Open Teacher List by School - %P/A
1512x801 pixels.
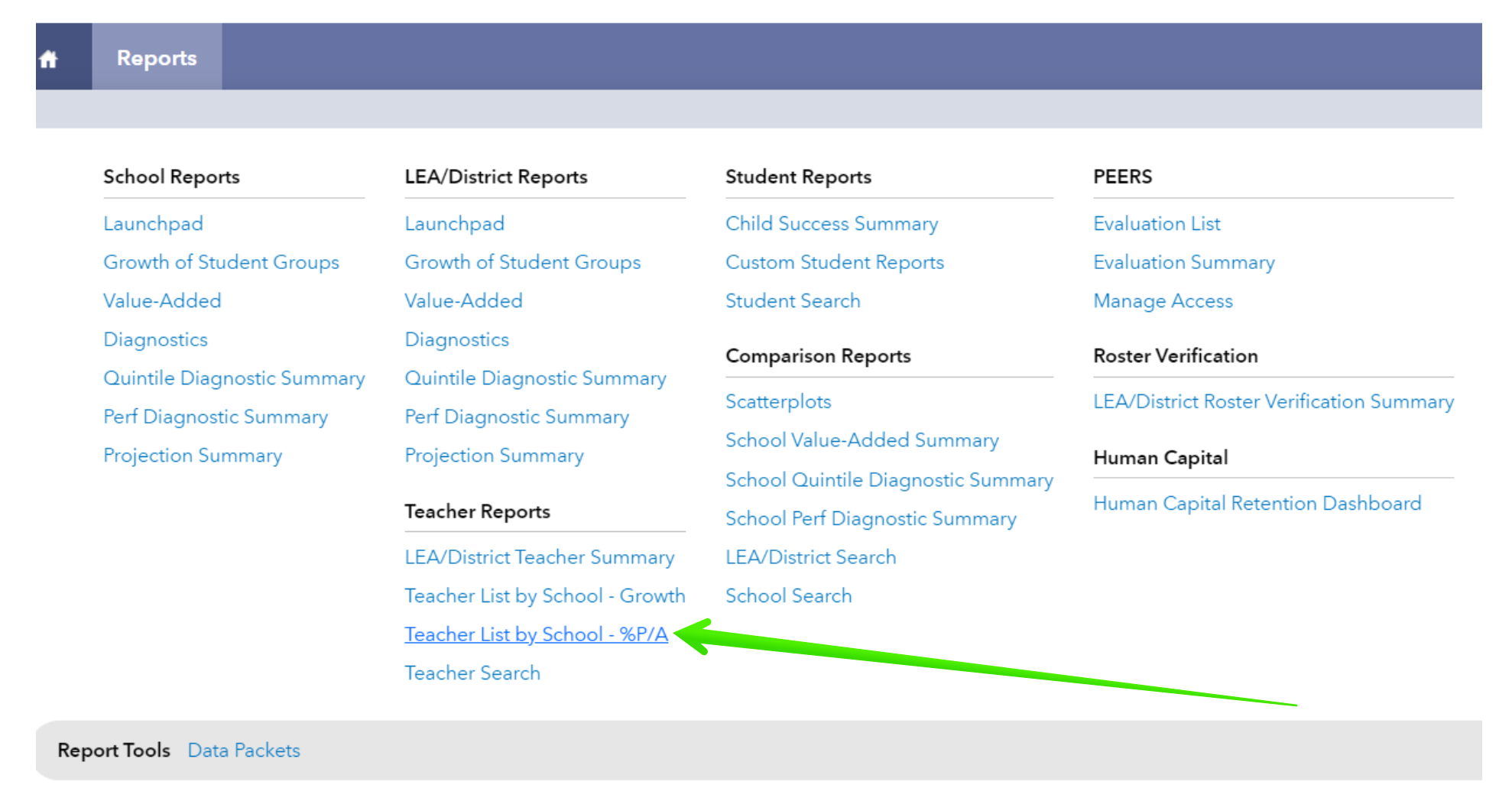click(536, 634)
